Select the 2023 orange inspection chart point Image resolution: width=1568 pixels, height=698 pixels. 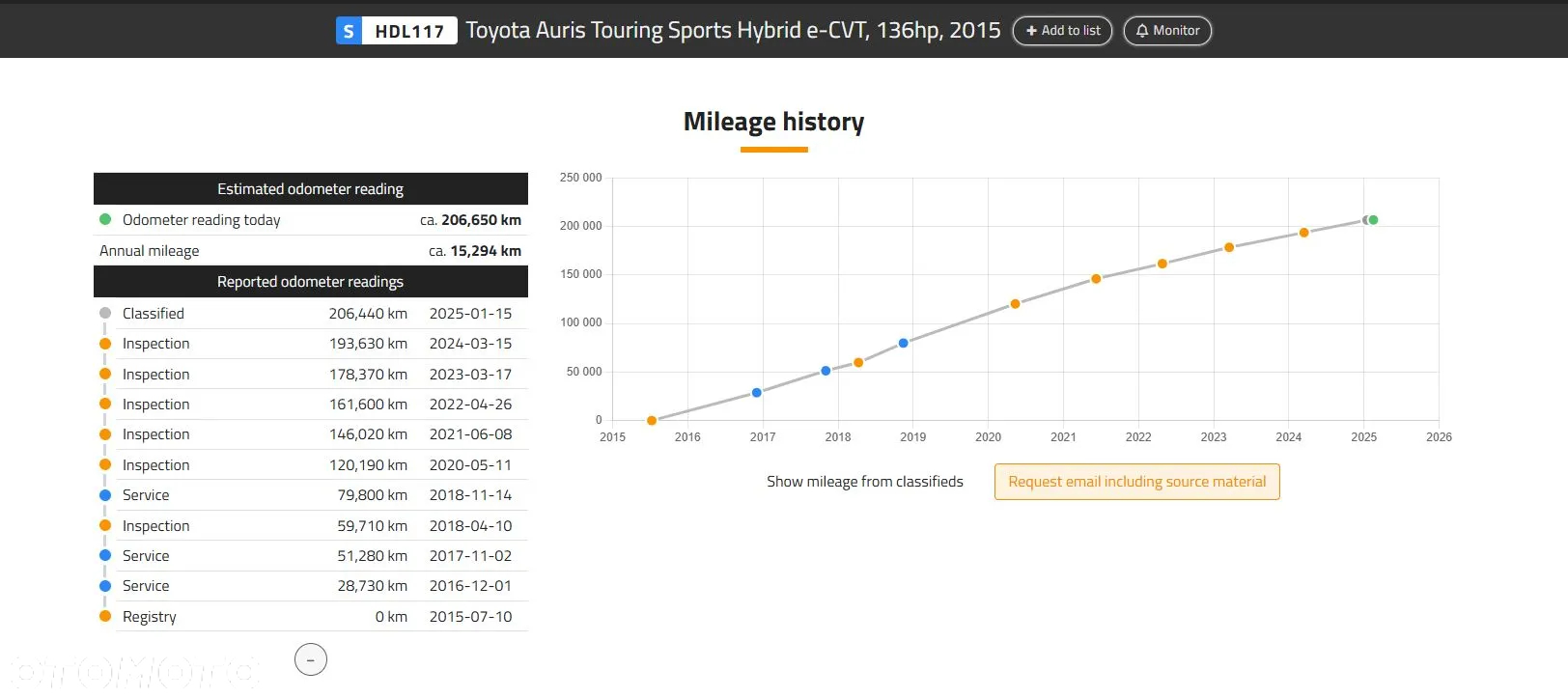pyautogui.click(x=1229, y=247)
